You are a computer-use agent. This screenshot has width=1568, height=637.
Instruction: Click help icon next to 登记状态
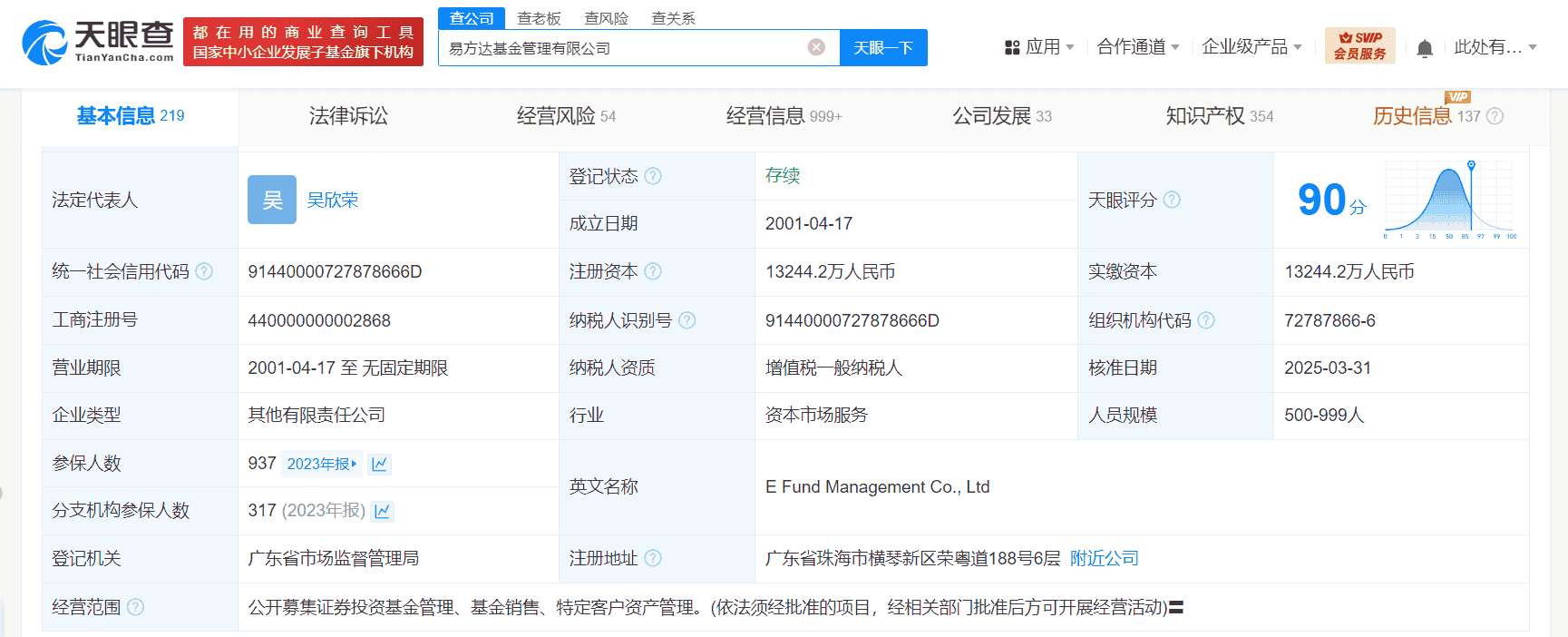coord(653,176)
